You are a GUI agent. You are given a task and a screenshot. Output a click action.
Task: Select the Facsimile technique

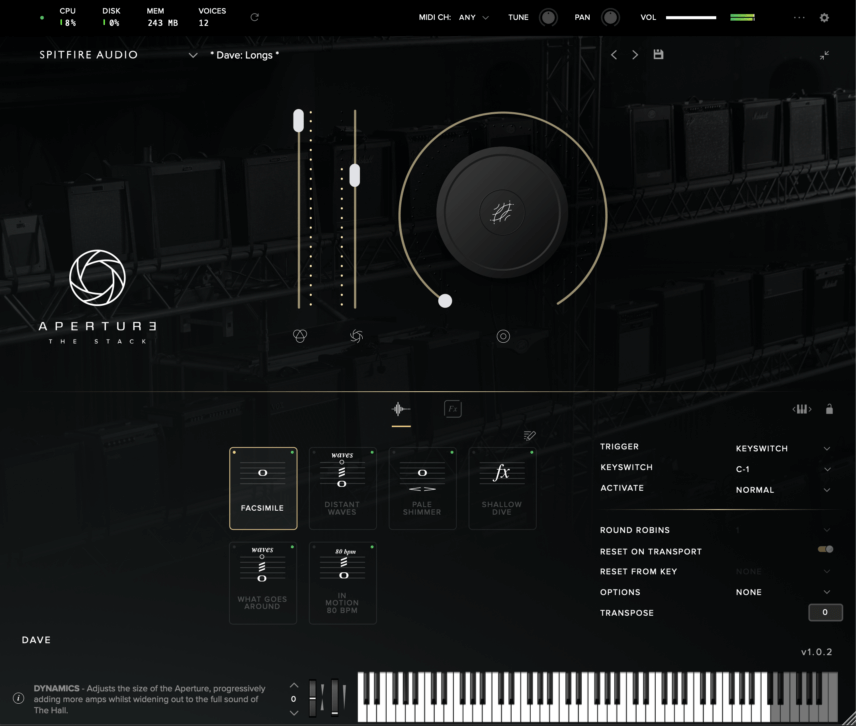coord(263,488)
